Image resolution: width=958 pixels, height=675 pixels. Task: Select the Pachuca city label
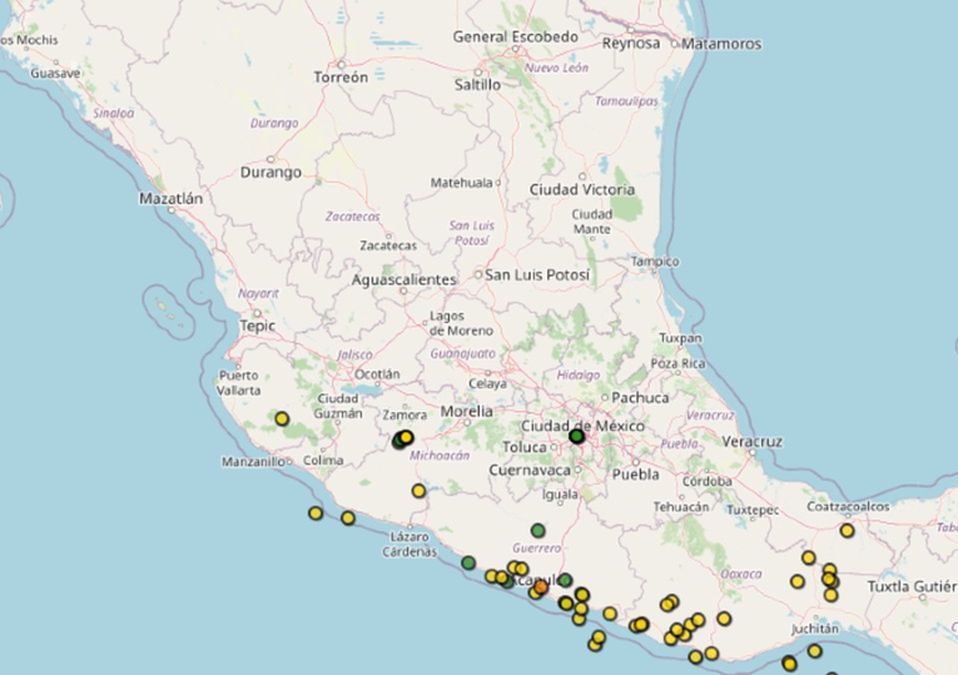[640, 398]
